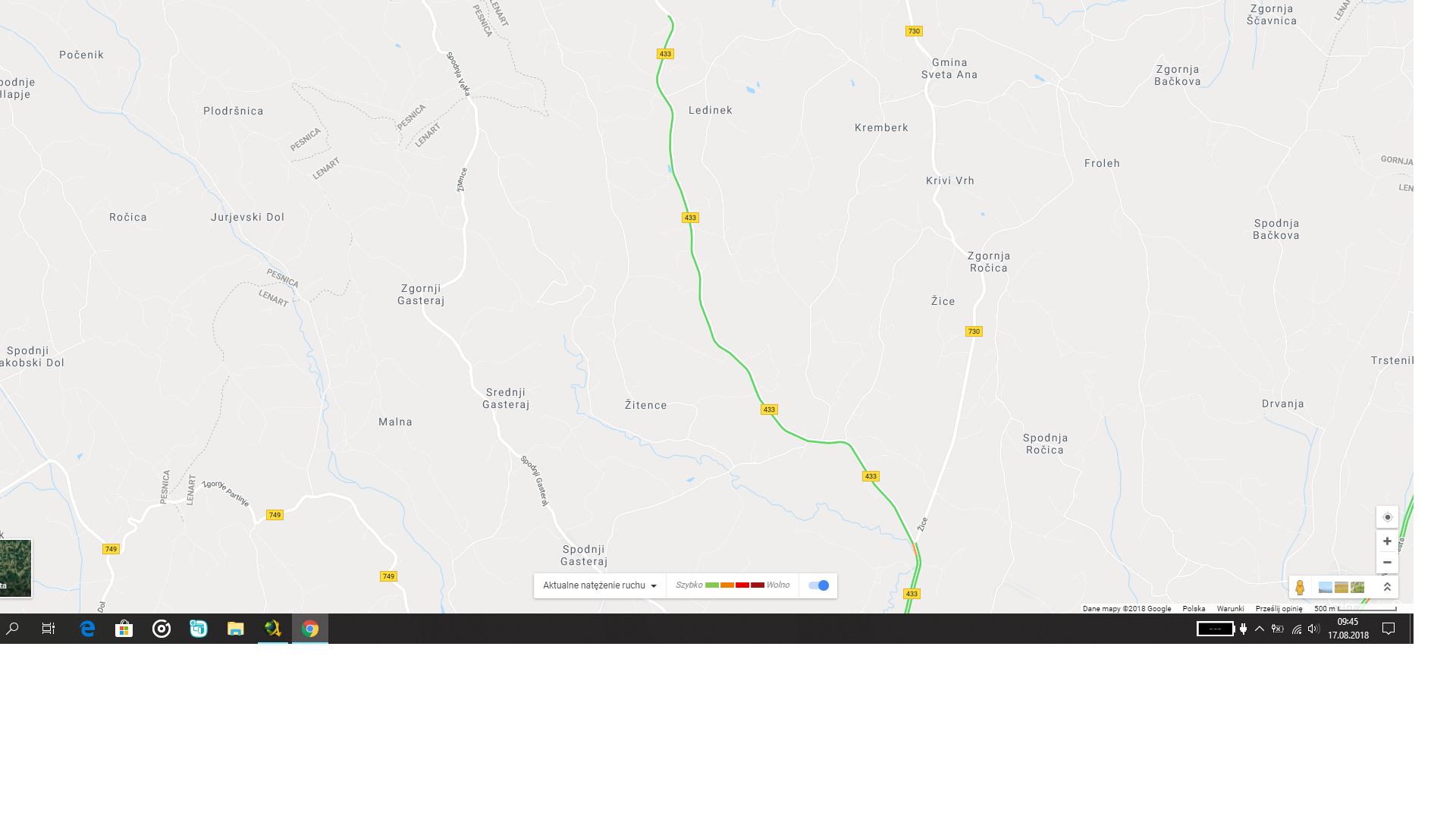Toggle the traffic layer switch off

(x=818, y=585)
